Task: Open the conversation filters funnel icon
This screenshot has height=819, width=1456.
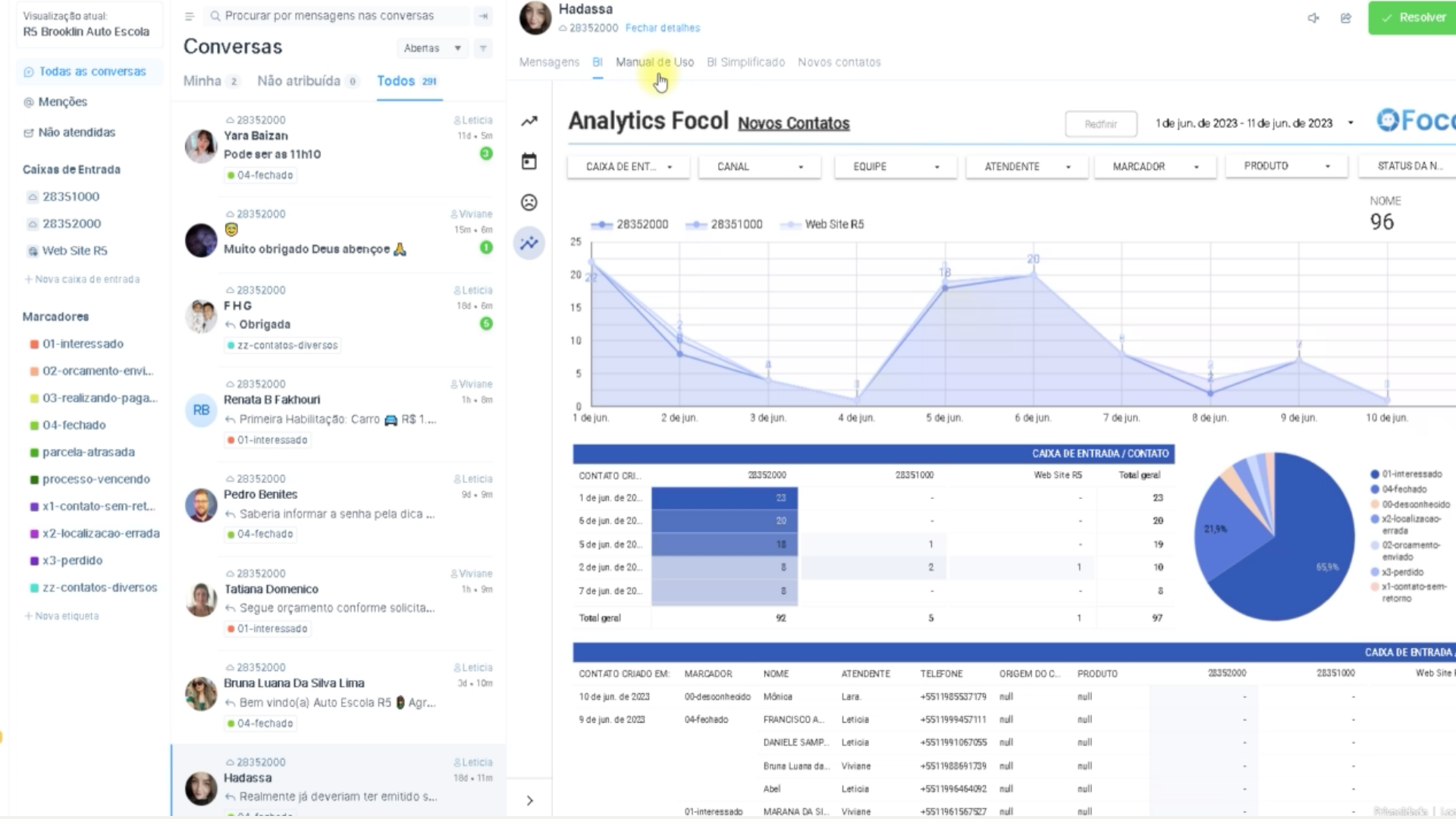Action: (483, 48)
